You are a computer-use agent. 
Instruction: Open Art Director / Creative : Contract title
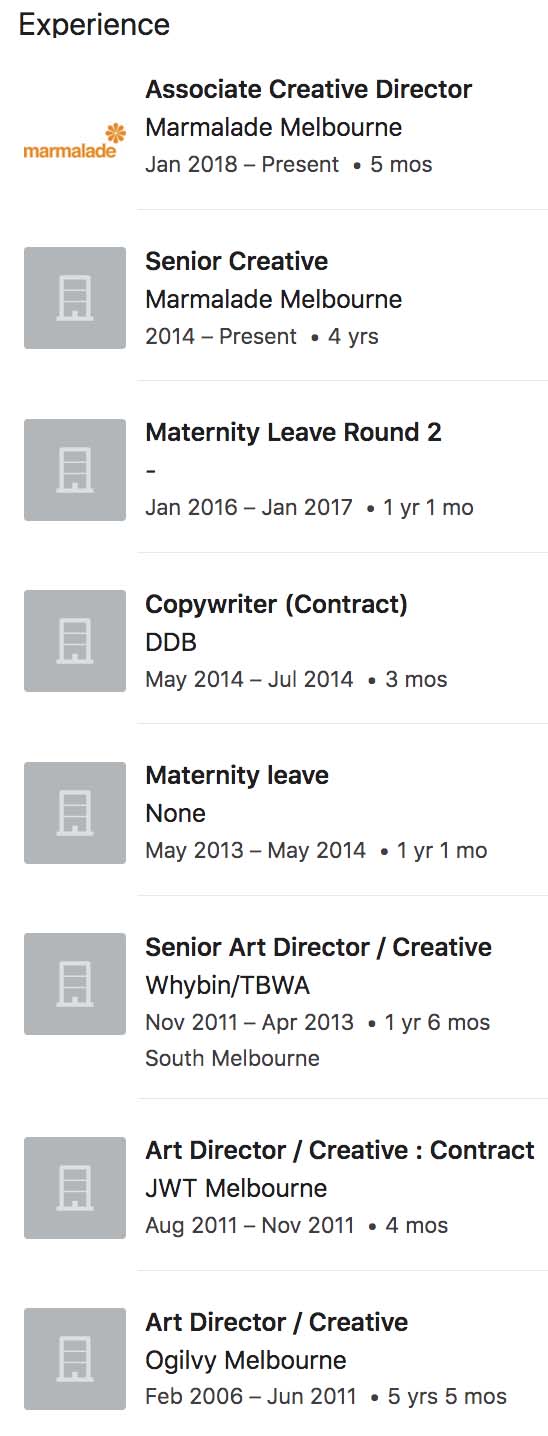(x=340, y=1150)
